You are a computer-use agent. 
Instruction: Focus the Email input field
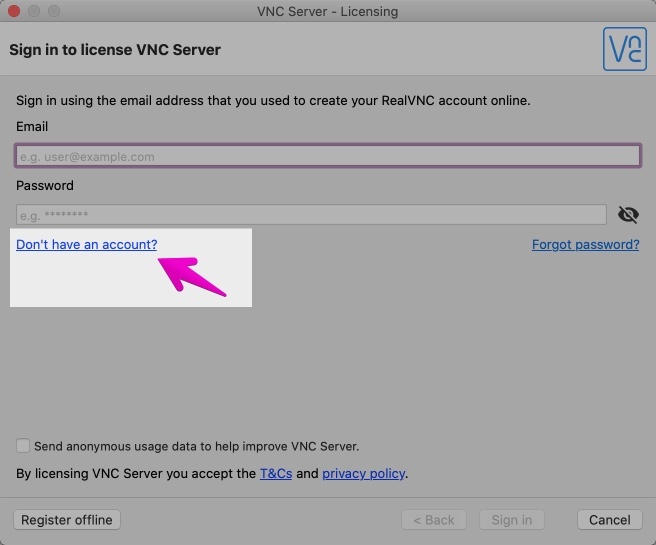click(328, 156)
